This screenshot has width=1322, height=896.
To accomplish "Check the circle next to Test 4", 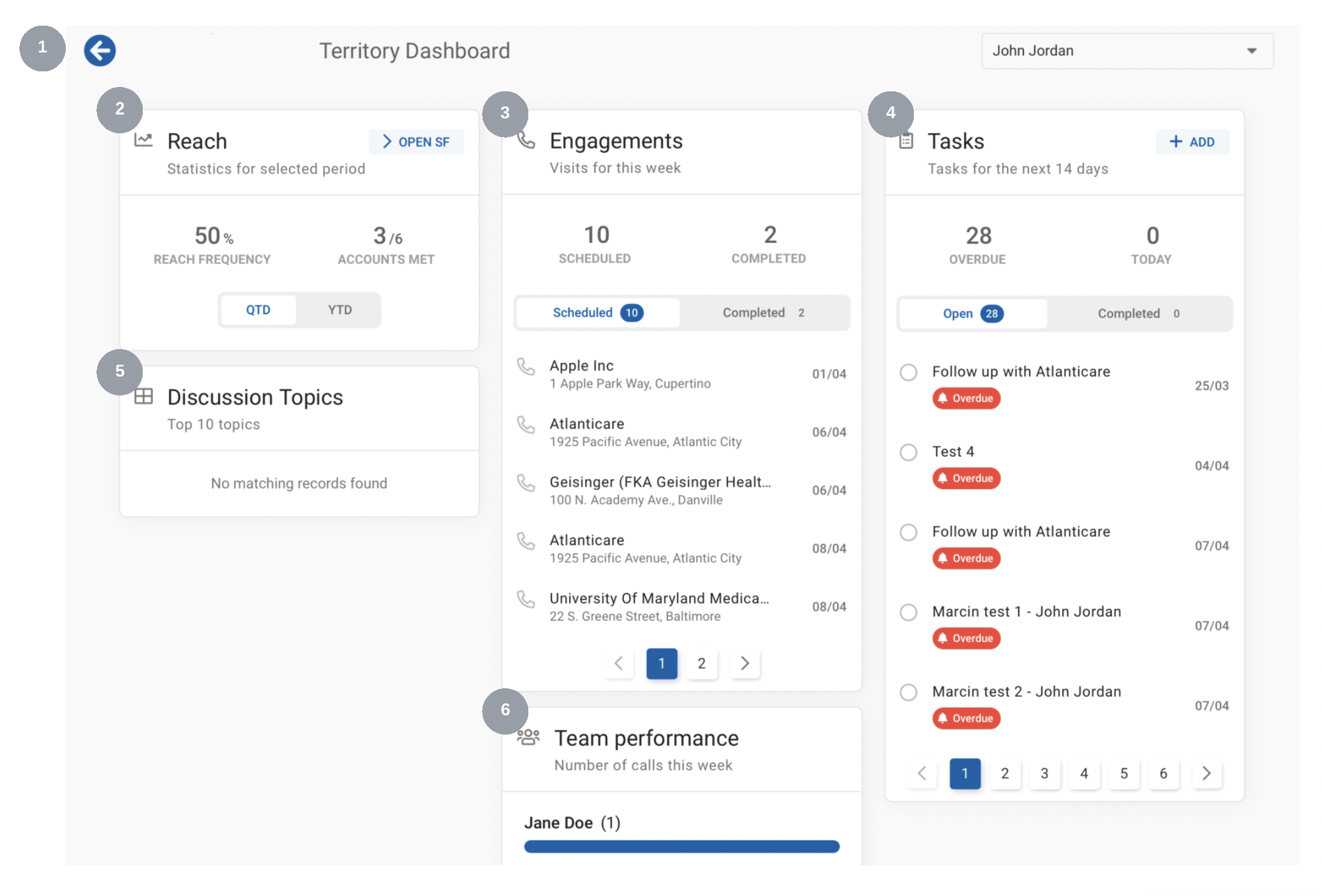I will [908, 452].
